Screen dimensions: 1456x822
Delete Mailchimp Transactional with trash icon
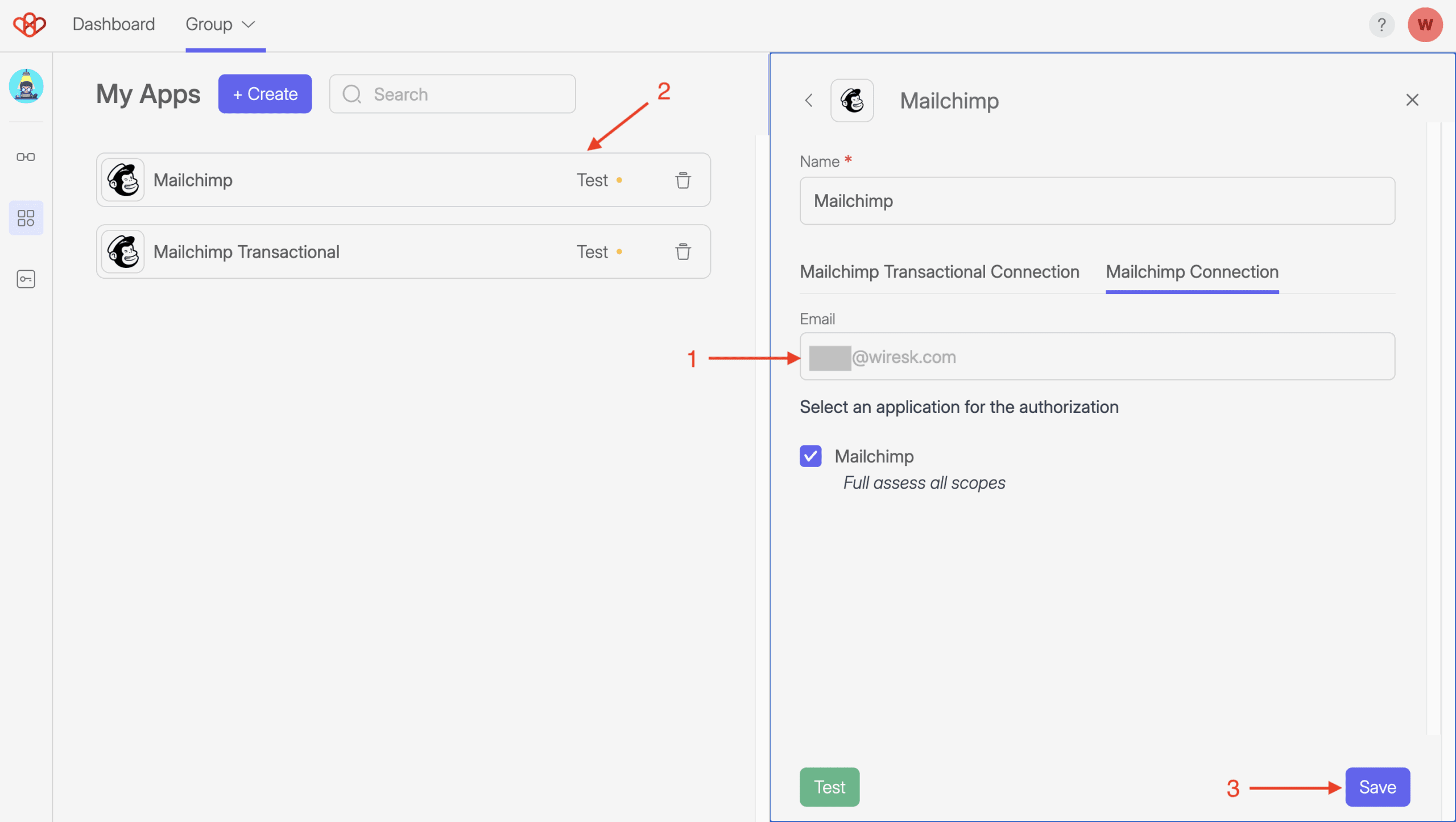coord(682,252)
